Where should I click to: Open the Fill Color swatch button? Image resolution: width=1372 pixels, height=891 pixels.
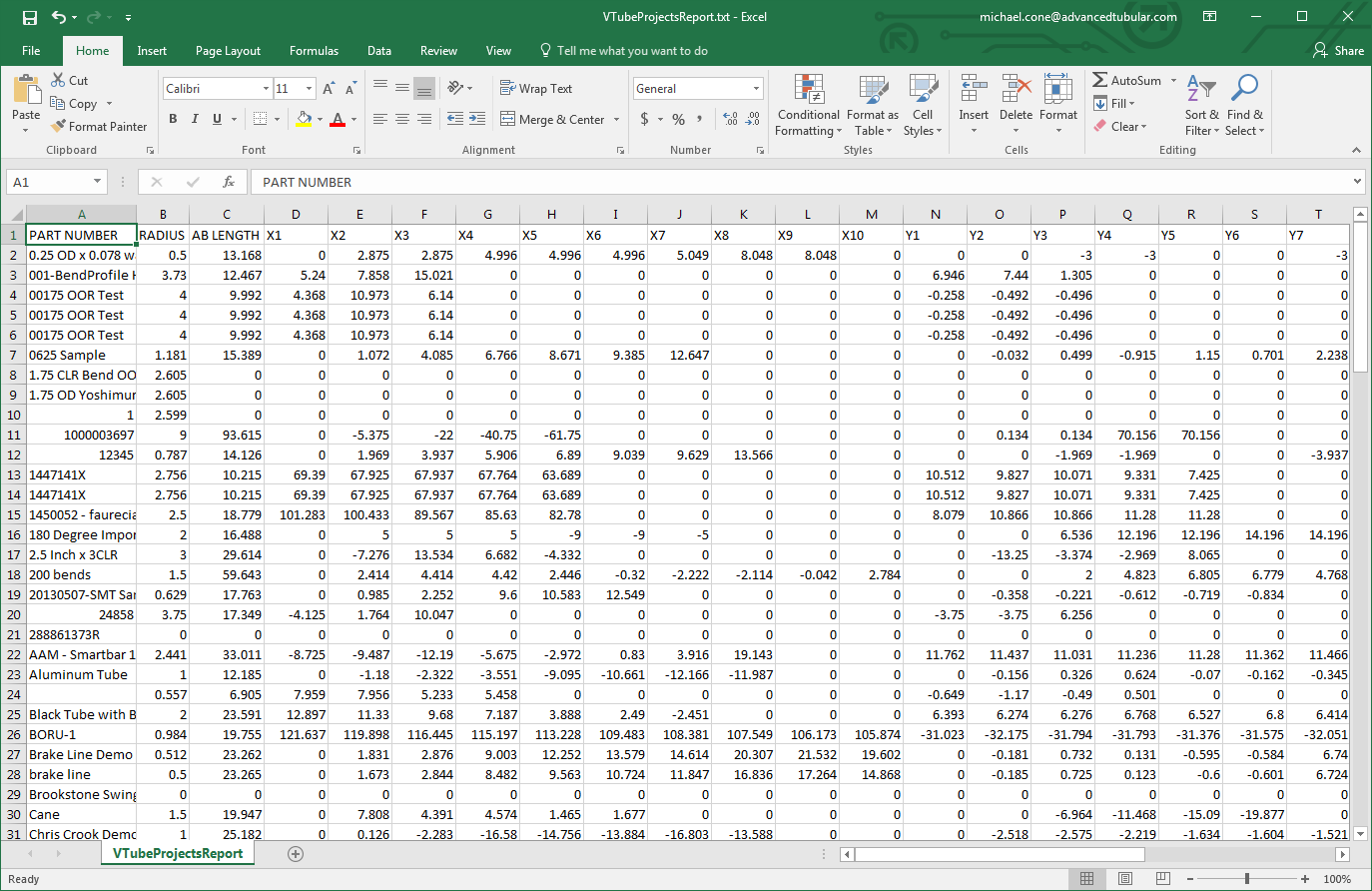pos(304,119)
